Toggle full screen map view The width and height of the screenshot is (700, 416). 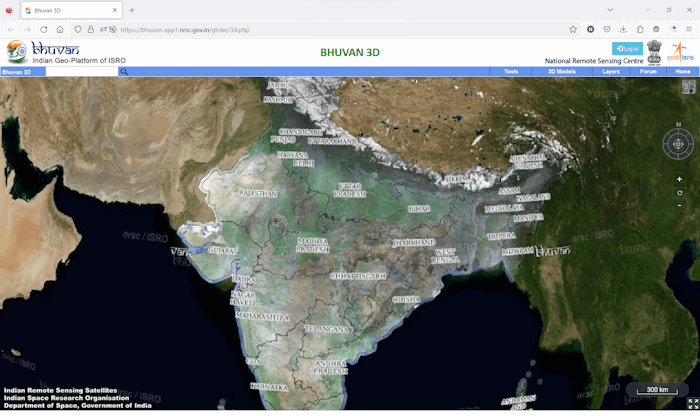tap(693, 404)
